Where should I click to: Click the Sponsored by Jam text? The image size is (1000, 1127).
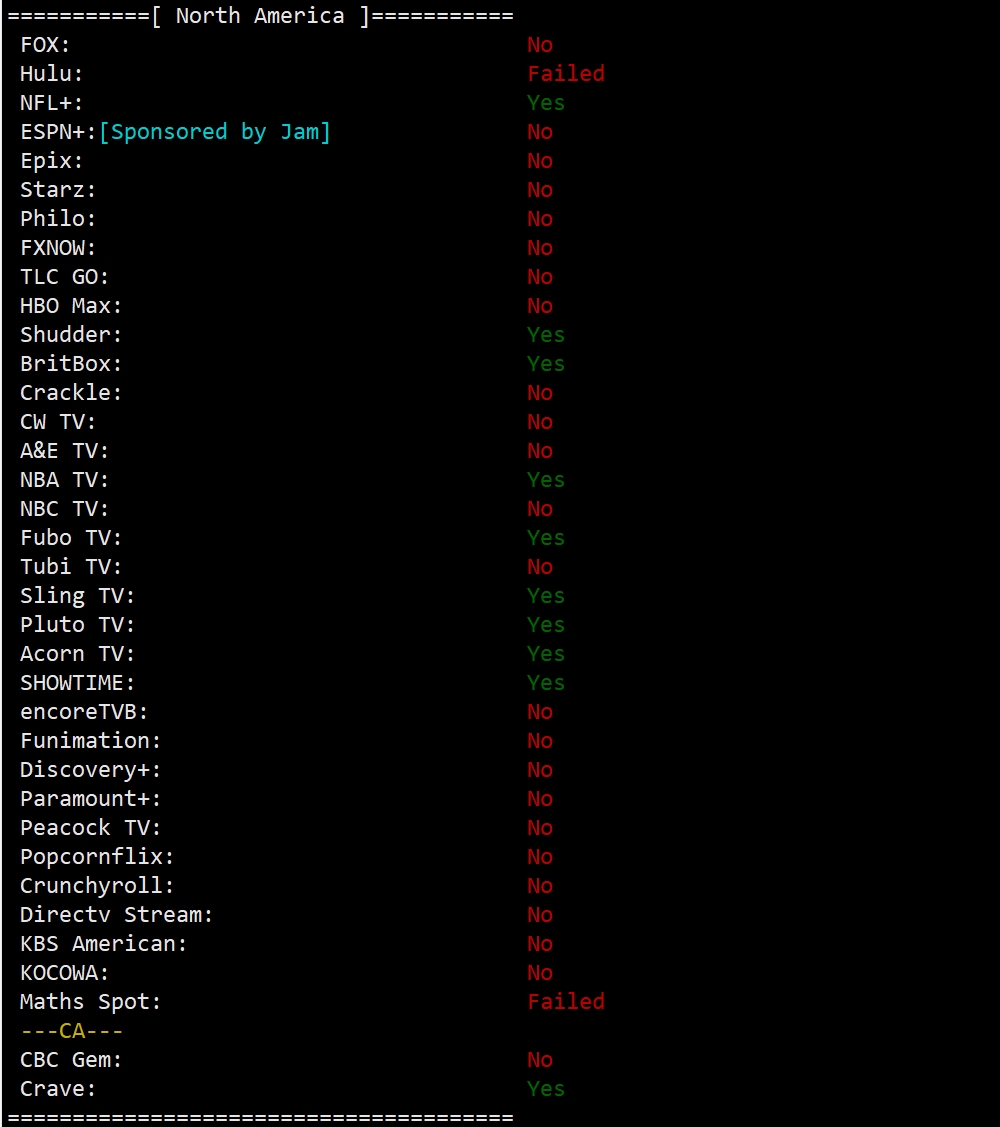click(215, 132)
